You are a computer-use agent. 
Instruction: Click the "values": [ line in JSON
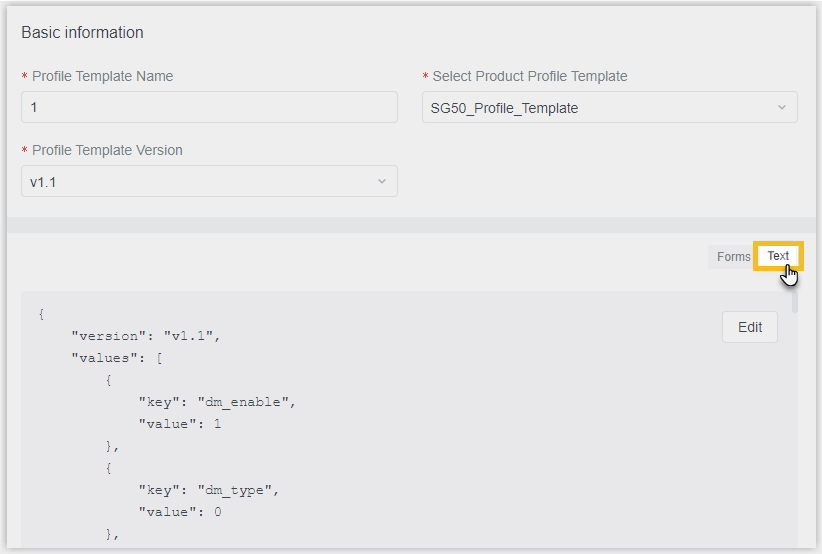(x=117, y=358)
